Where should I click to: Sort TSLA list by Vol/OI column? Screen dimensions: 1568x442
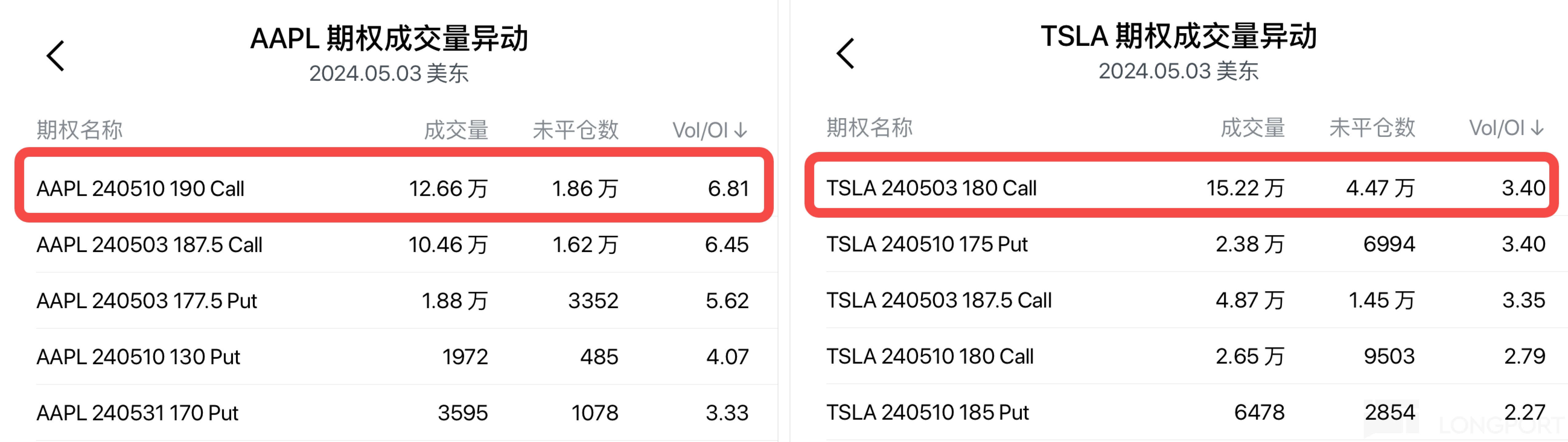pyautogui.click(x=1505, y=128)
